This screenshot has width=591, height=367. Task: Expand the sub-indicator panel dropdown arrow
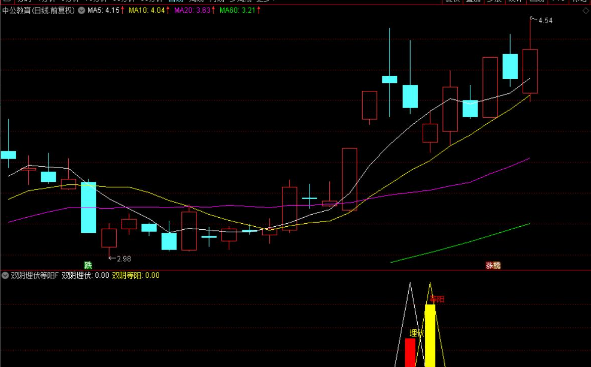(x=5, y=275)
